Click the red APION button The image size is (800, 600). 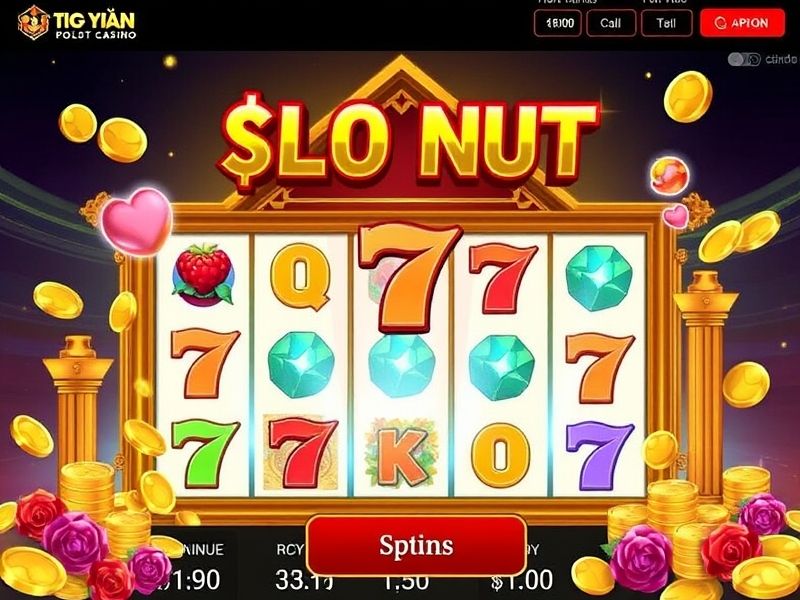tap(742, 23)
